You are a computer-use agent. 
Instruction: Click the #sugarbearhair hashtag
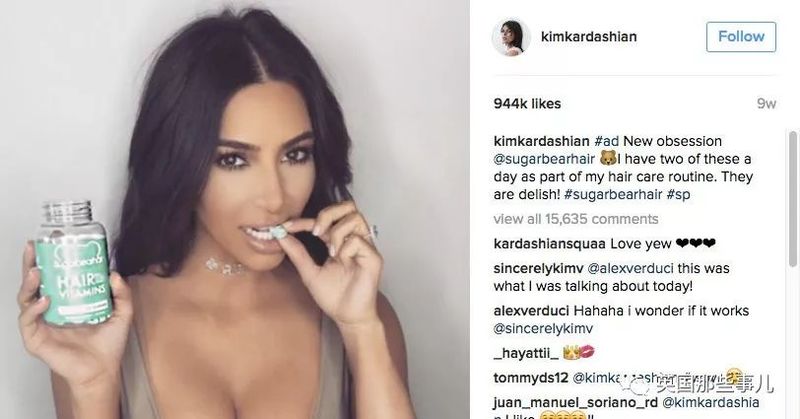613,194
